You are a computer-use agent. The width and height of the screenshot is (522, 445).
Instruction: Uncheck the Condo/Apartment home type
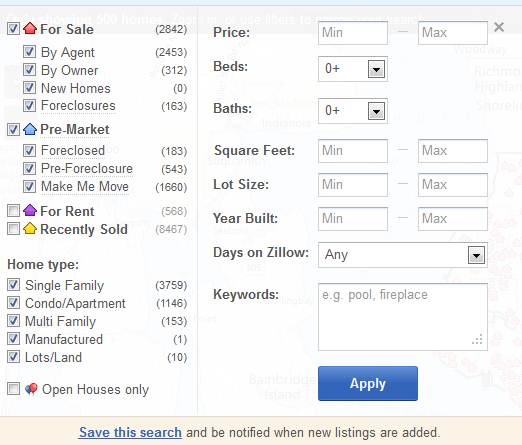click(13, 303)
